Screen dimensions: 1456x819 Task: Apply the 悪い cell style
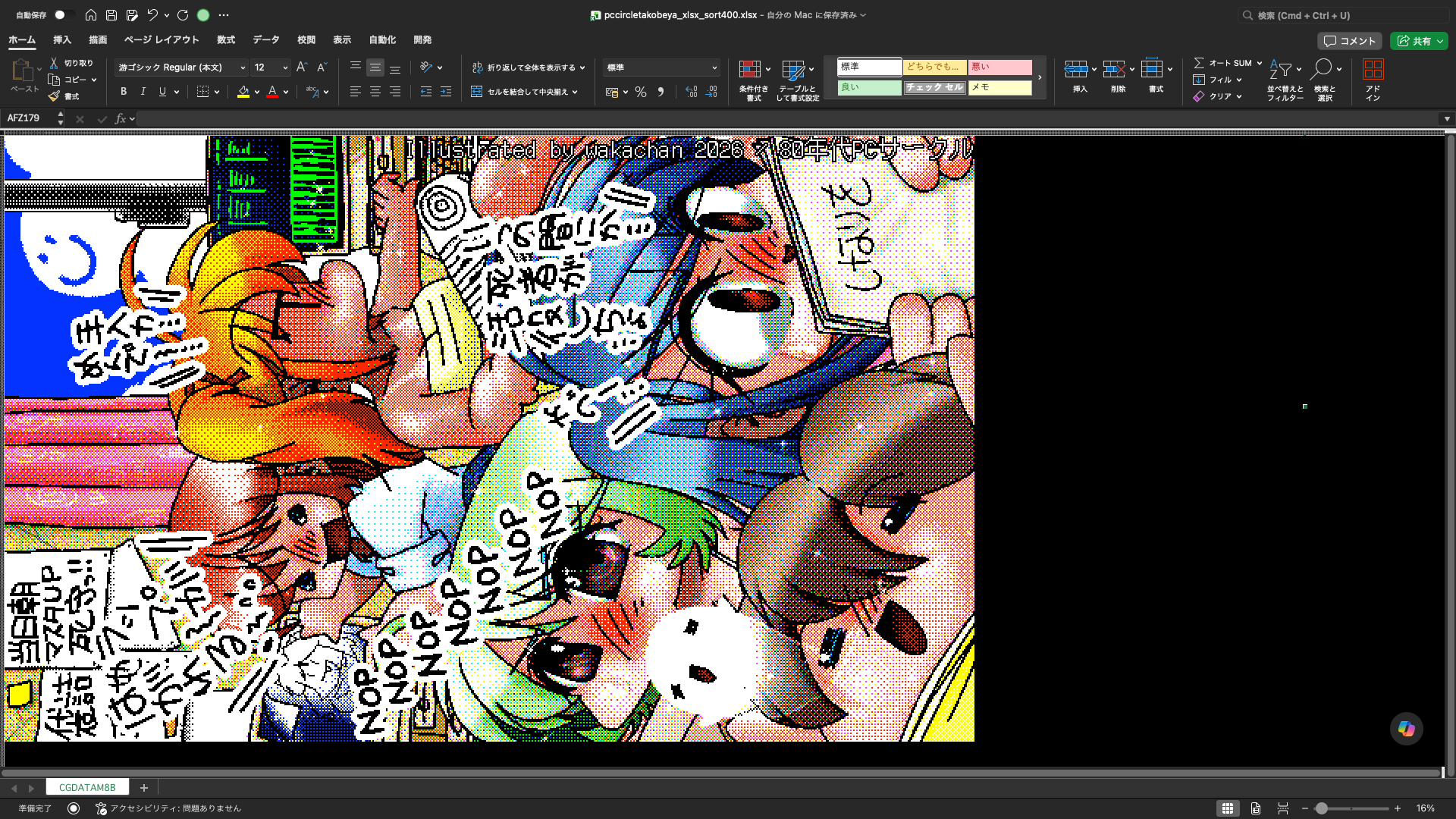coord(1000,67)
